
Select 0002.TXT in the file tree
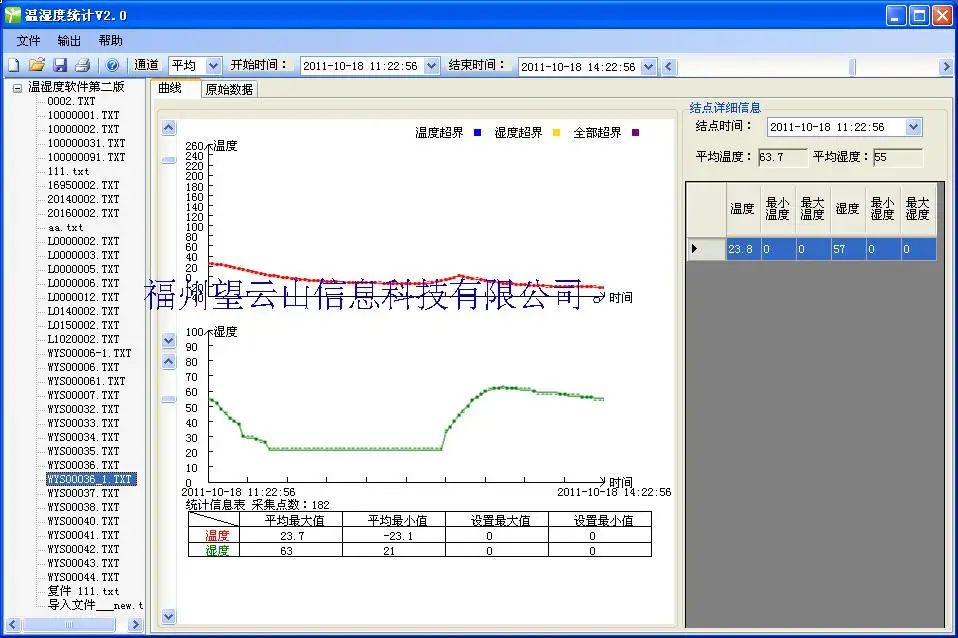click(71, 101)
